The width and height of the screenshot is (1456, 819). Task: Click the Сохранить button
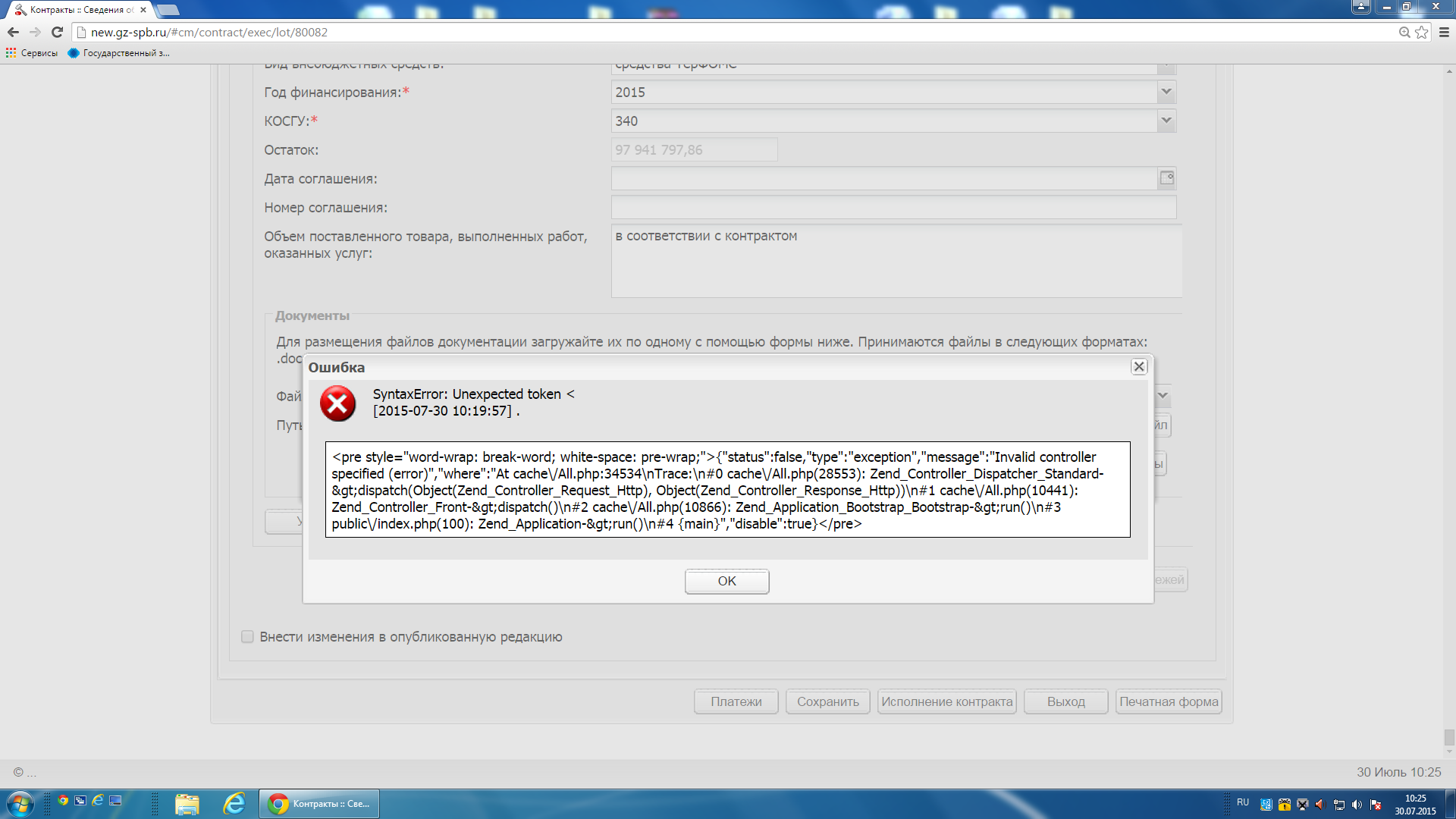pos(827,702)
